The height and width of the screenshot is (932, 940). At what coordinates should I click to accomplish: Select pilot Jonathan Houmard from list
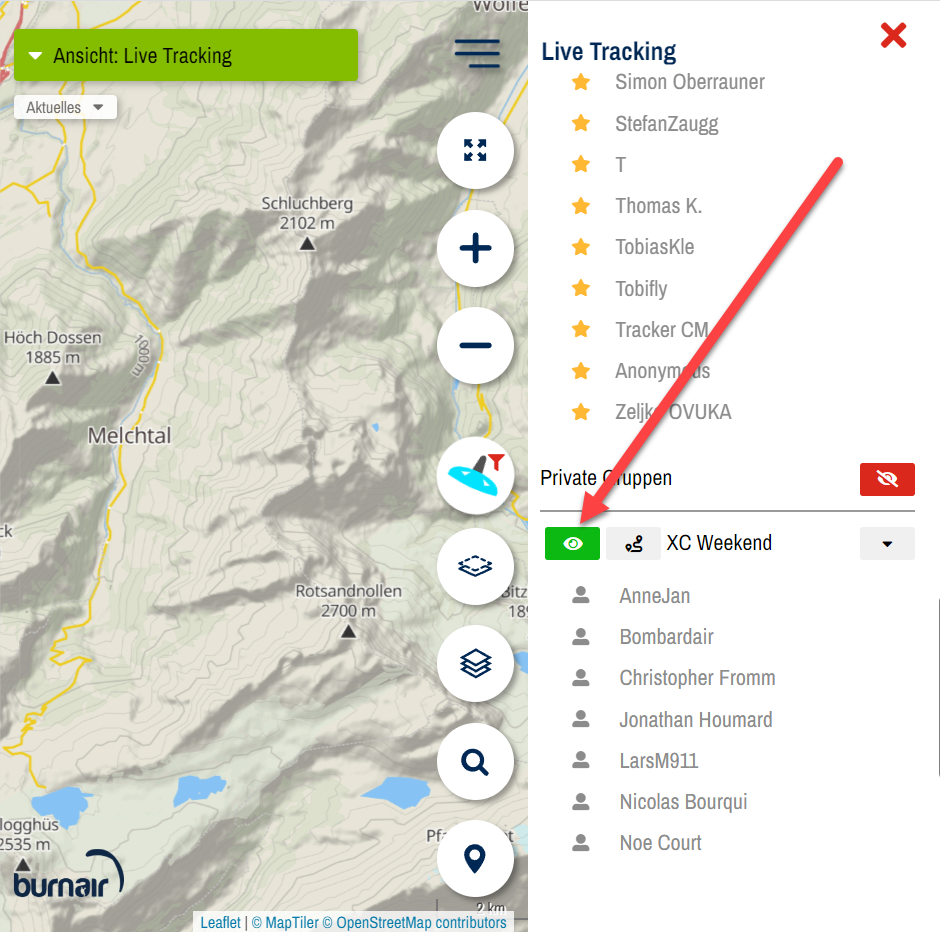point(695,719)
